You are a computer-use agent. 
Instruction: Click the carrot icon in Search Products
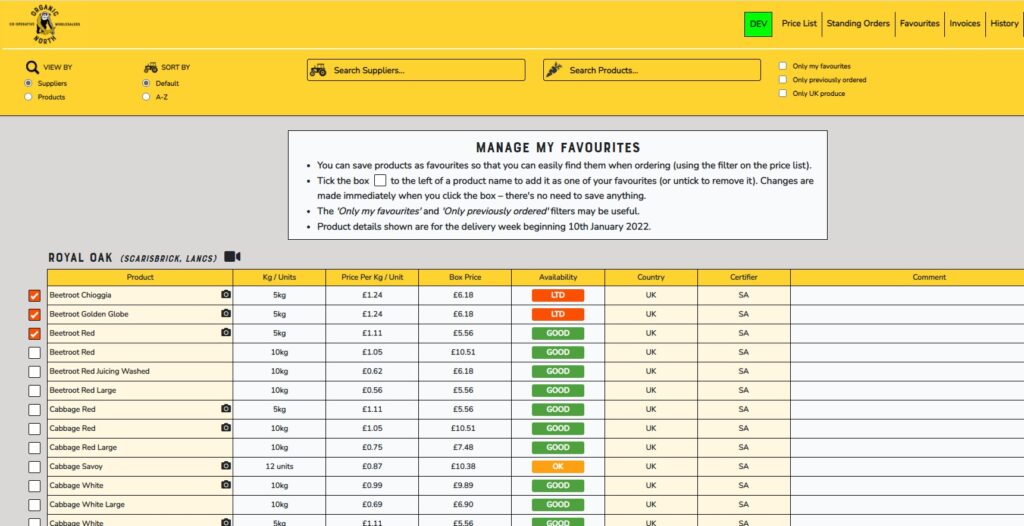click(554, 70)
